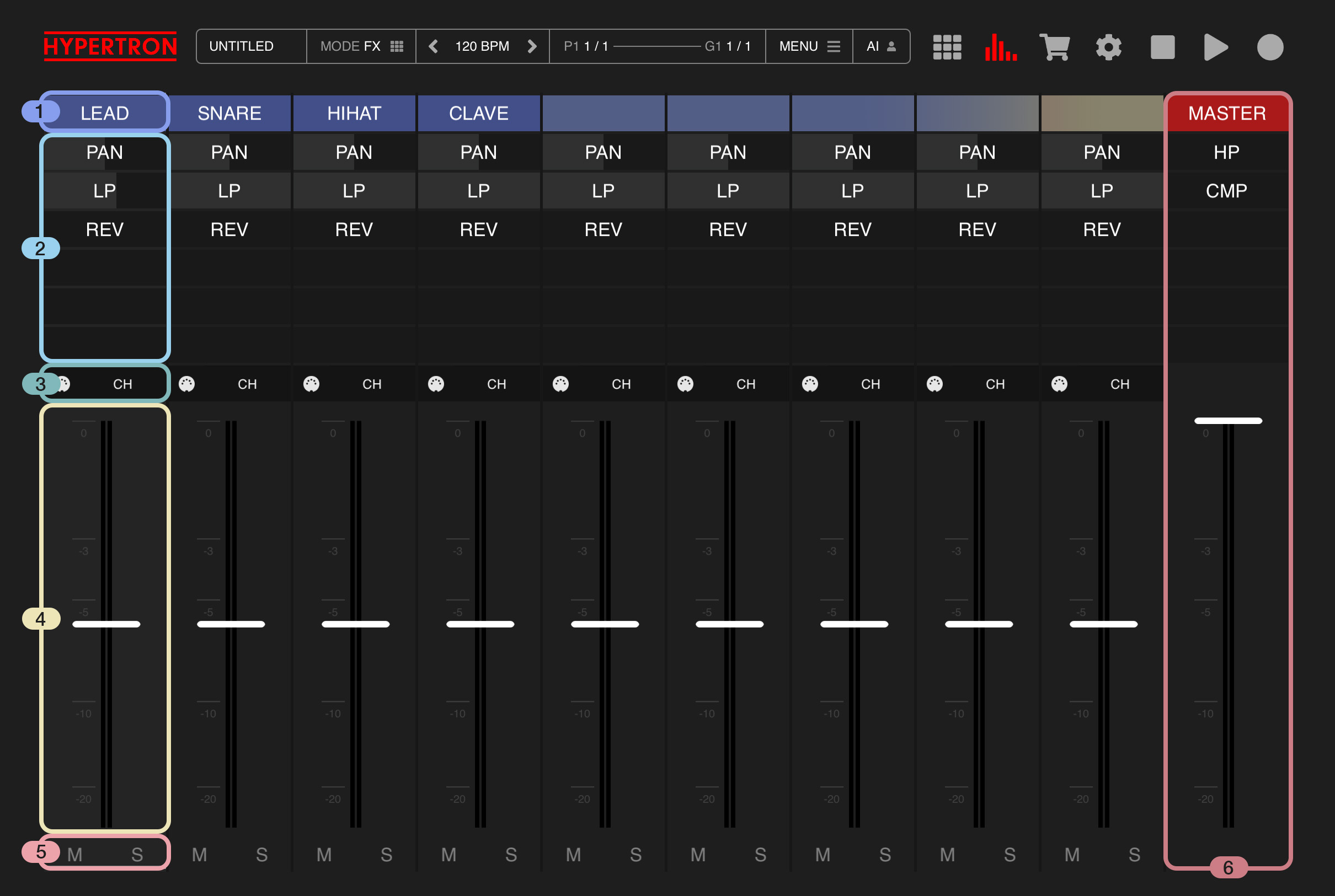
Task: Open the AI user menu
Action: [x=881, y=46]
